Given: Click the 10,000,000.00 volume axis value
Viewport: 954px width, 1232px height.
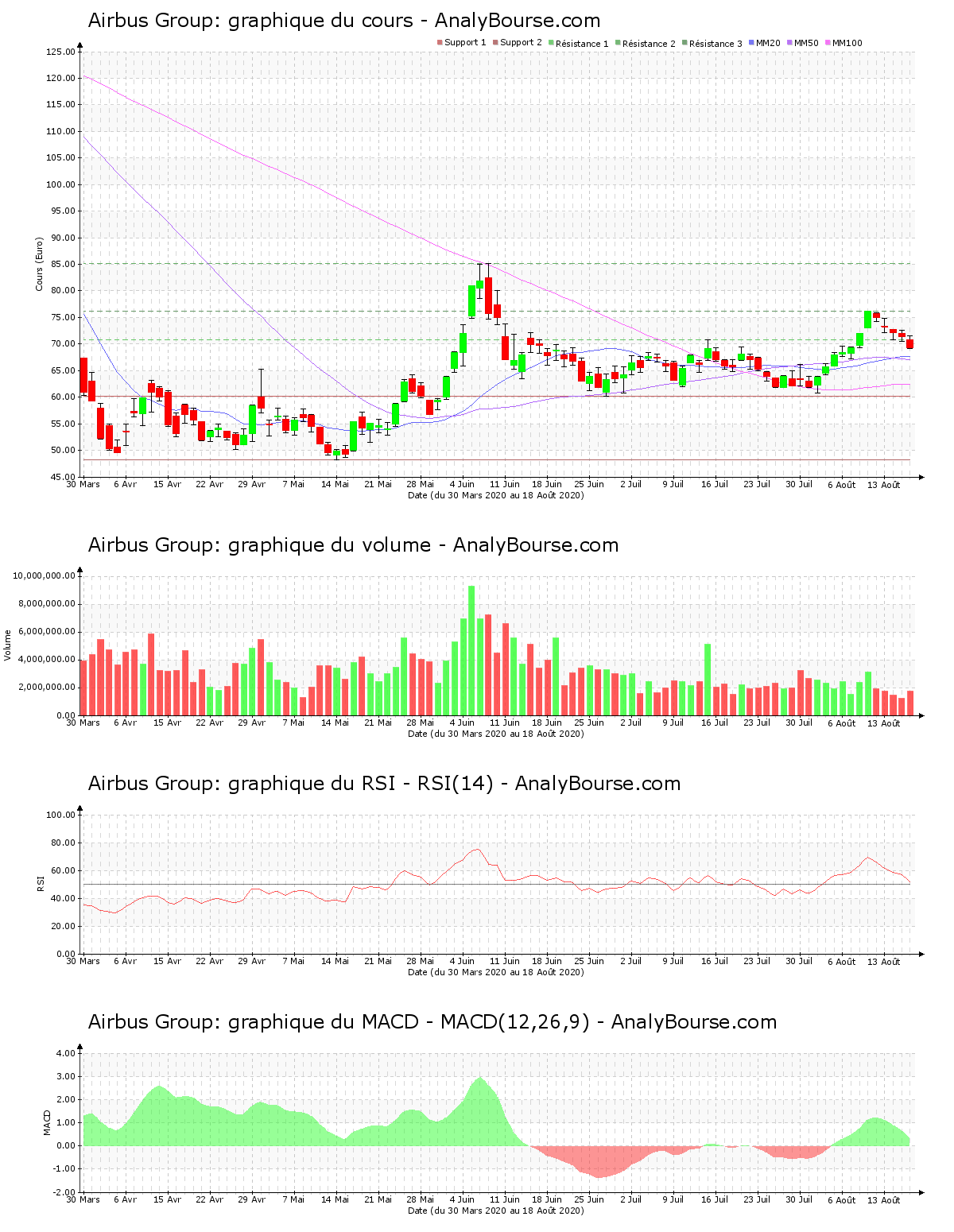Looking at the screenshot, I should click(x=44, y=575).
